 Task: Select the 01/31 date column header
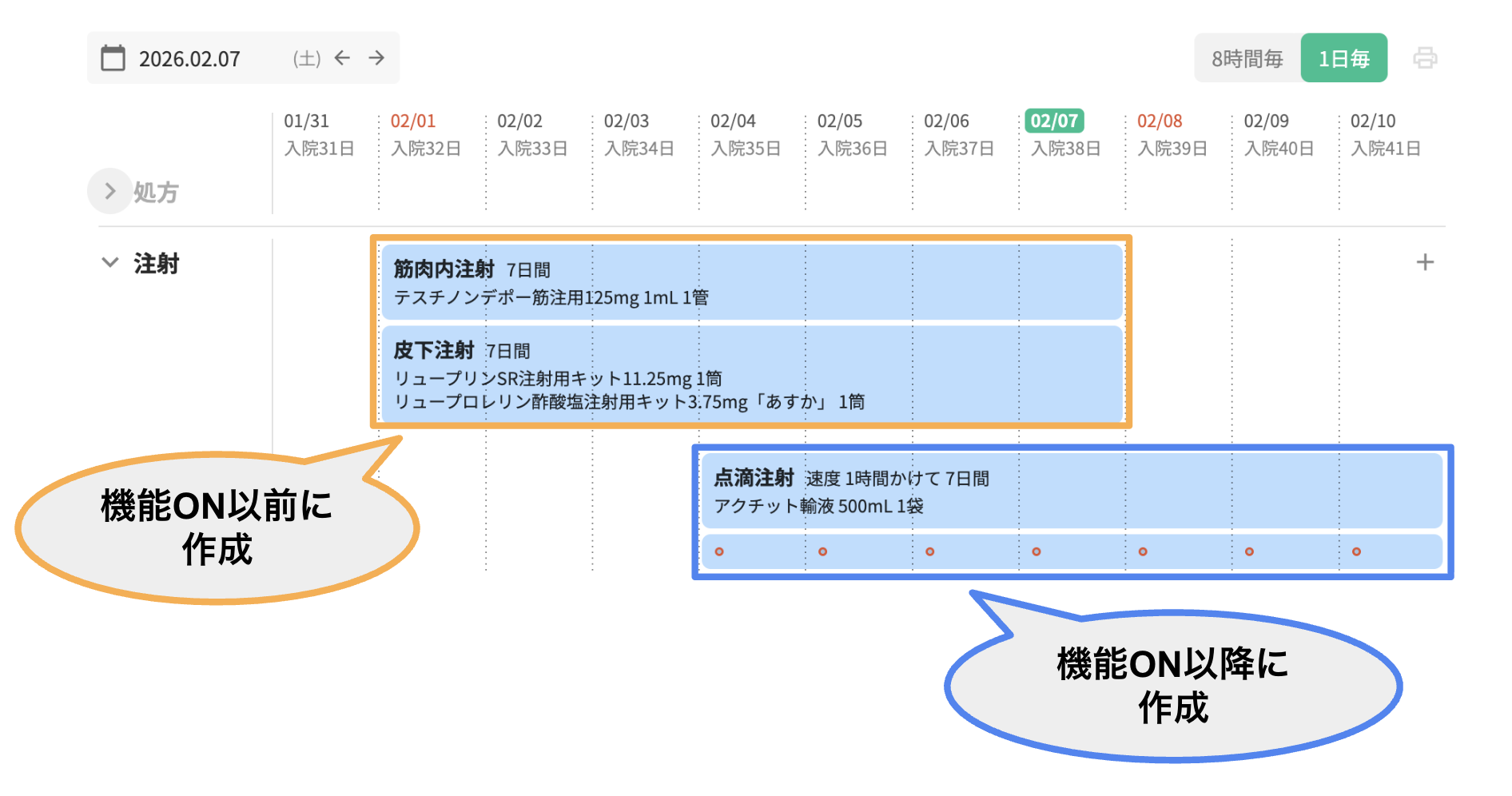coord(306,121)
